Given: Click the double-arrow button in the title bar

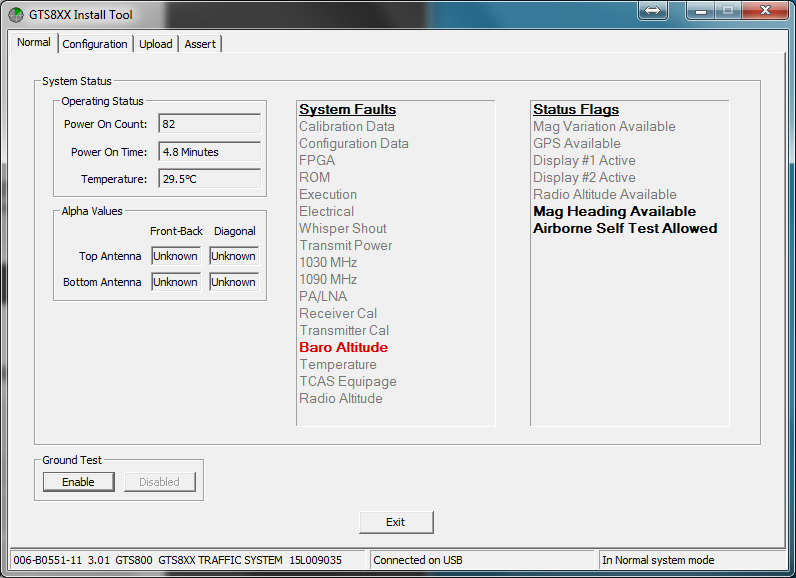Looking at the screenshot, I should click(x=653, y=10).
